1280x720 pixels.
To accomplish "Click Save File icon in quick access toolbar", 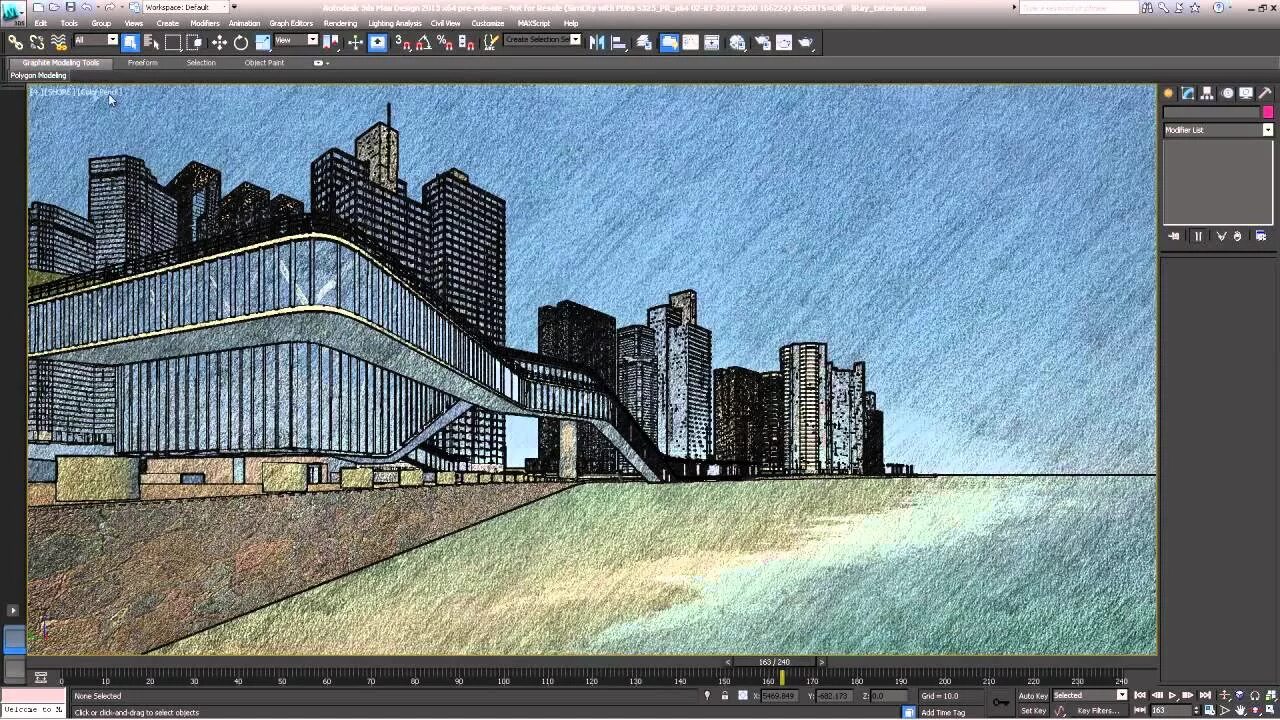I will point(70,7).
